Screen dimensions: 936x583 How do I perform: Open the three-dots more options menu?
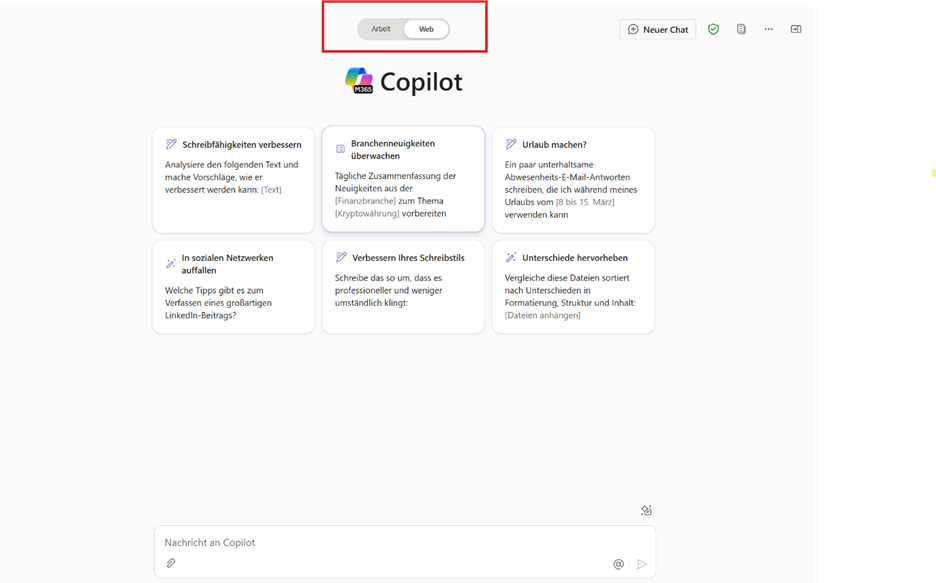click(768, 29)
